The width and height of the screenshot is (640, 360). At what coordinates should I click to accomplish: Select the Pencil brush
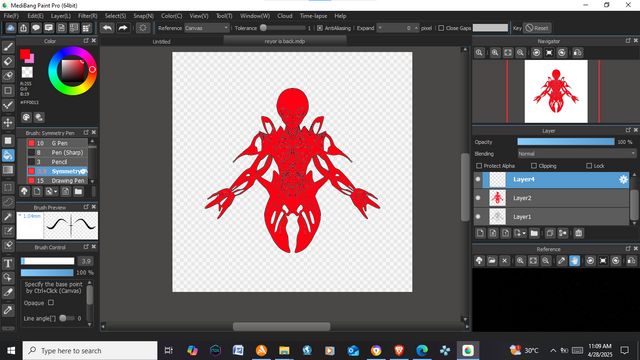(x=57, y=162)
